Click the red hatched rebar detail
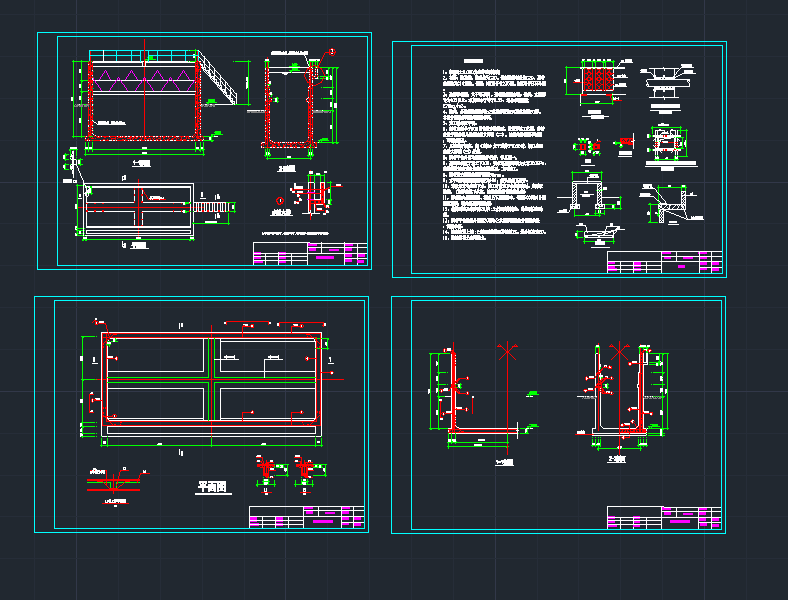788x600 pixels. point(598,79)
